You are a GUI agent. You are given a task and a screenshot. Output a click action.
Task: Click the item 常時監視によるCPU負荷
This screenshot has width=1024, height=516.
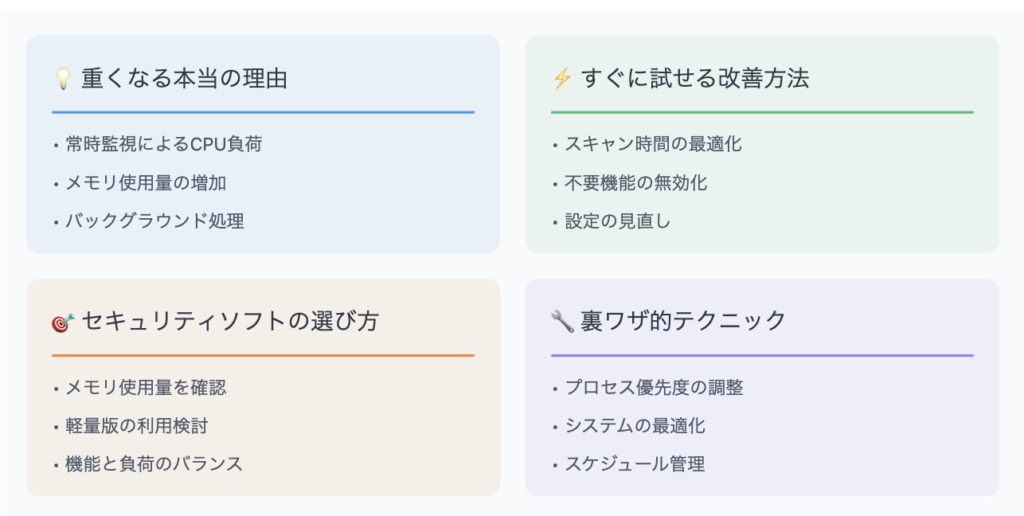click(x=164, y=144)
